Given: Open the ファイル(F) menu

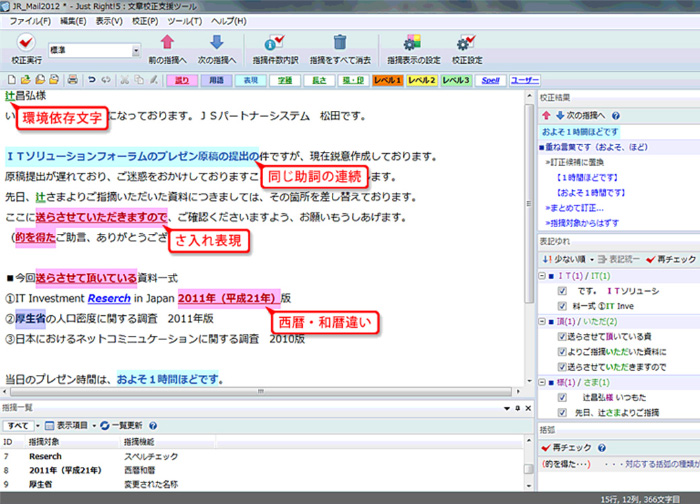Looking at the screenshot, I should 30,21.
